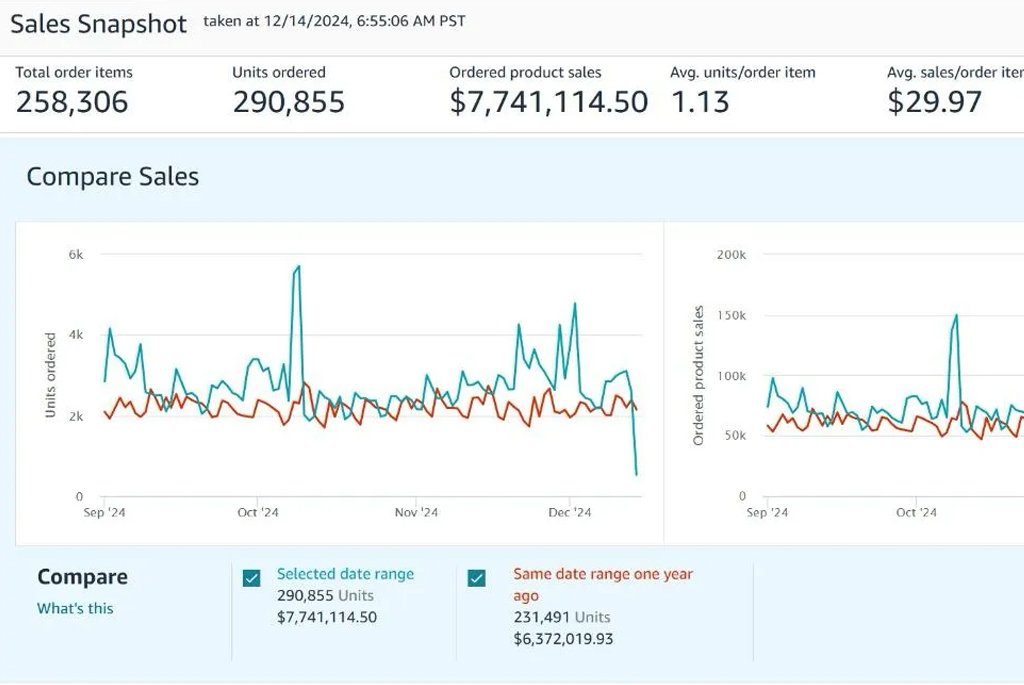Click the Avg. units/order item value 1.13
The width and height of the screenshot is (1024, 685).
(700, 102)
